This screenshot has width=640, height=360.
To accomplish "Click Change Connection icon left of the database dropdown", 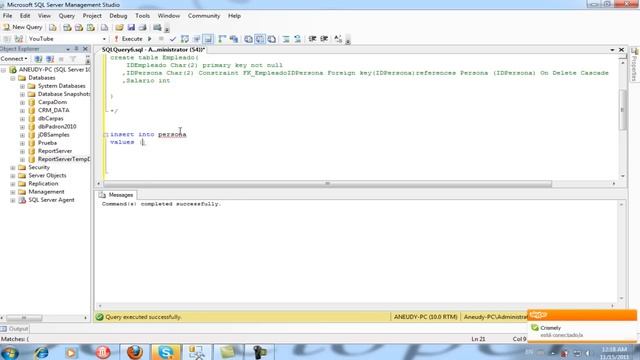I will coord(19,39).
